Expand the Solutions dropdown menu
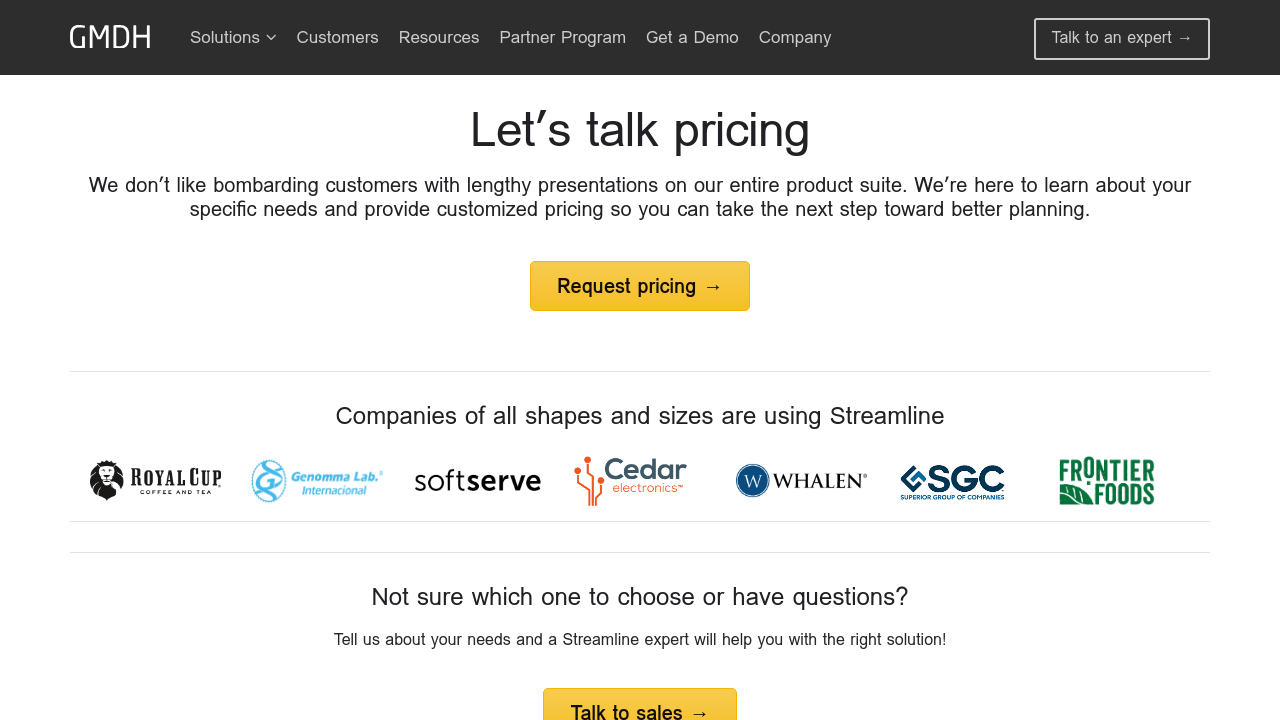The height and width of the screenshot is (720, 1280). tap(225, 38)
